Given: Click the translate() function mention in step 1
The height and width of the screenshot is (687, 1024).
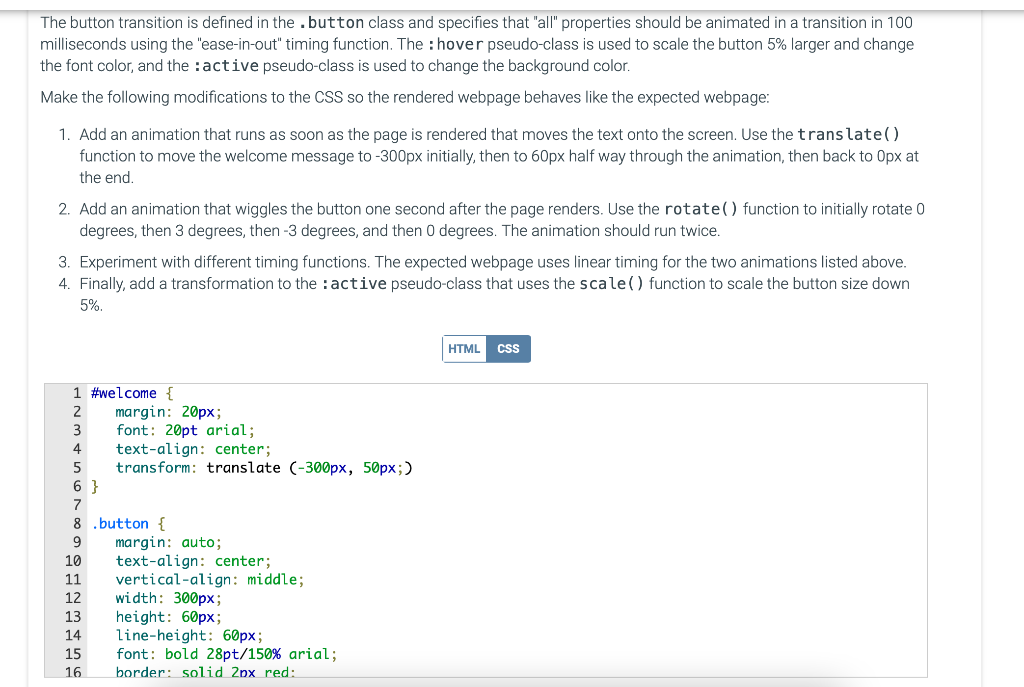Looking at the screenshot, I should [847, 134].
